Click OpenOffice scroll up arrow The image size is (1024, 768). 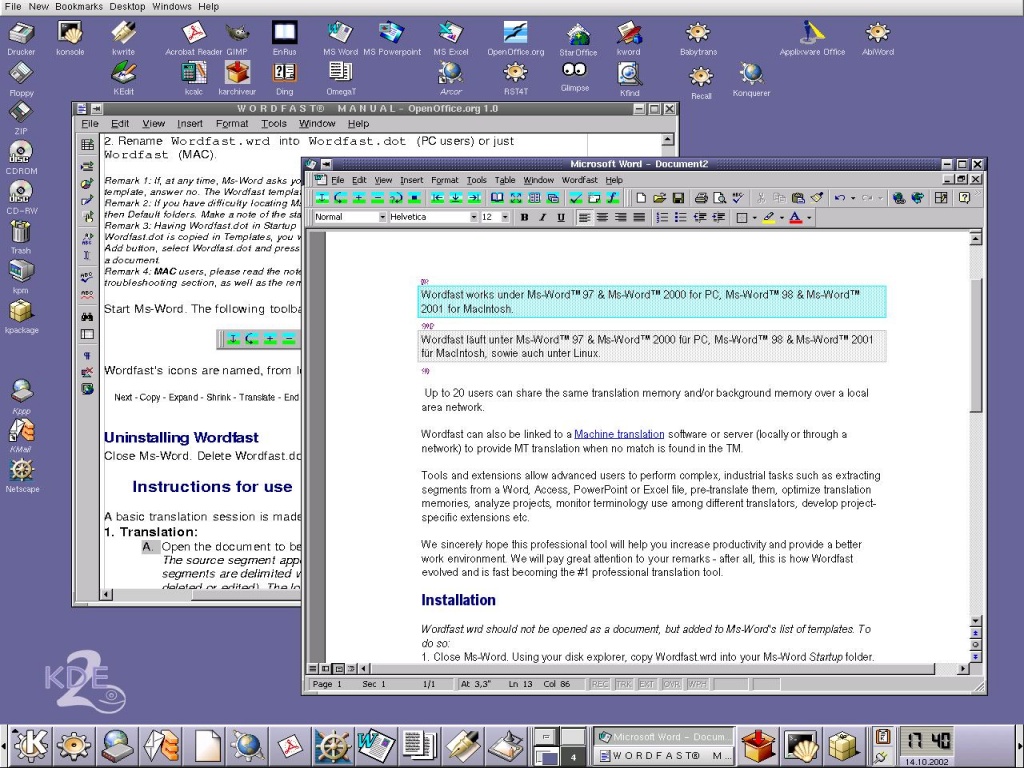(x=667, y=140)
